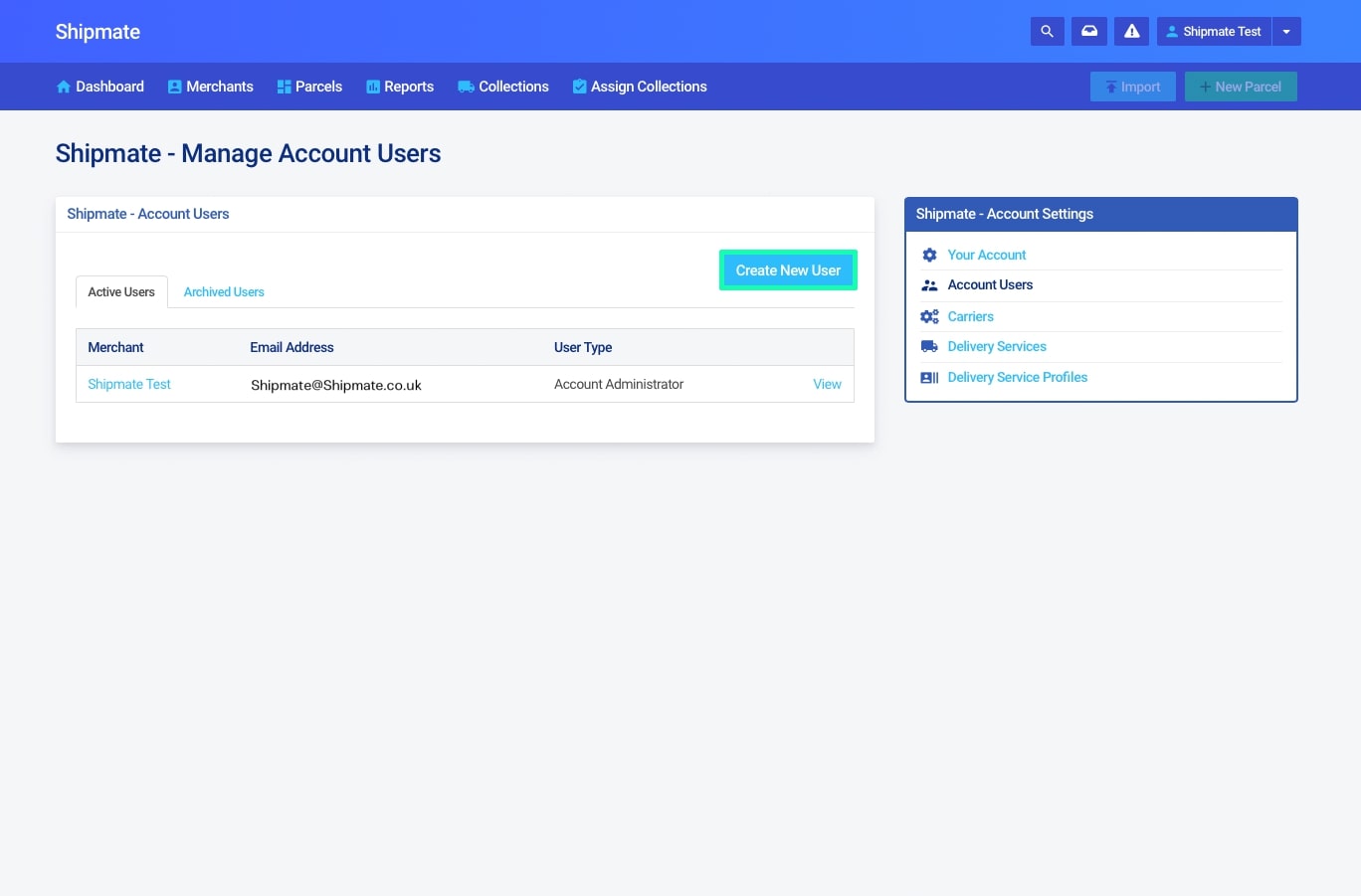Click the Shipmate - Account Settings panel header
Image resolution: width=1361 pixels, height=896 pixels.
pyautogui.click(x=1100, y=214)
